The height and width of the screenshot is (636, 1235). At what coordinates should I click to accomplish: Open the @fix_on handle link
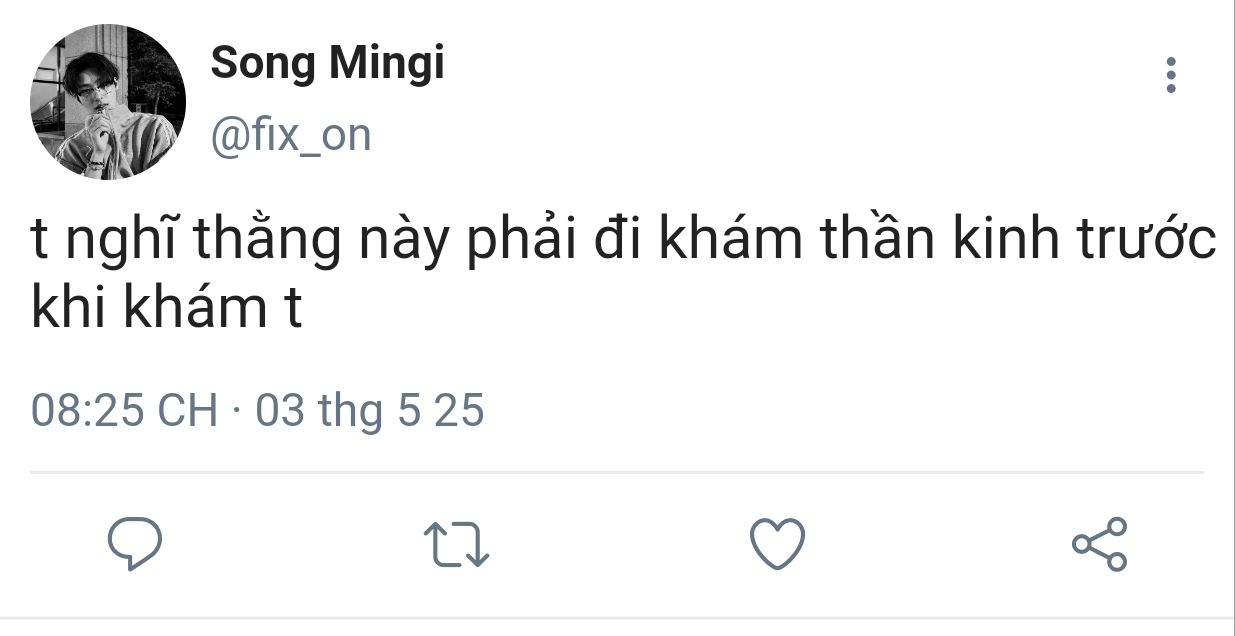290,136
